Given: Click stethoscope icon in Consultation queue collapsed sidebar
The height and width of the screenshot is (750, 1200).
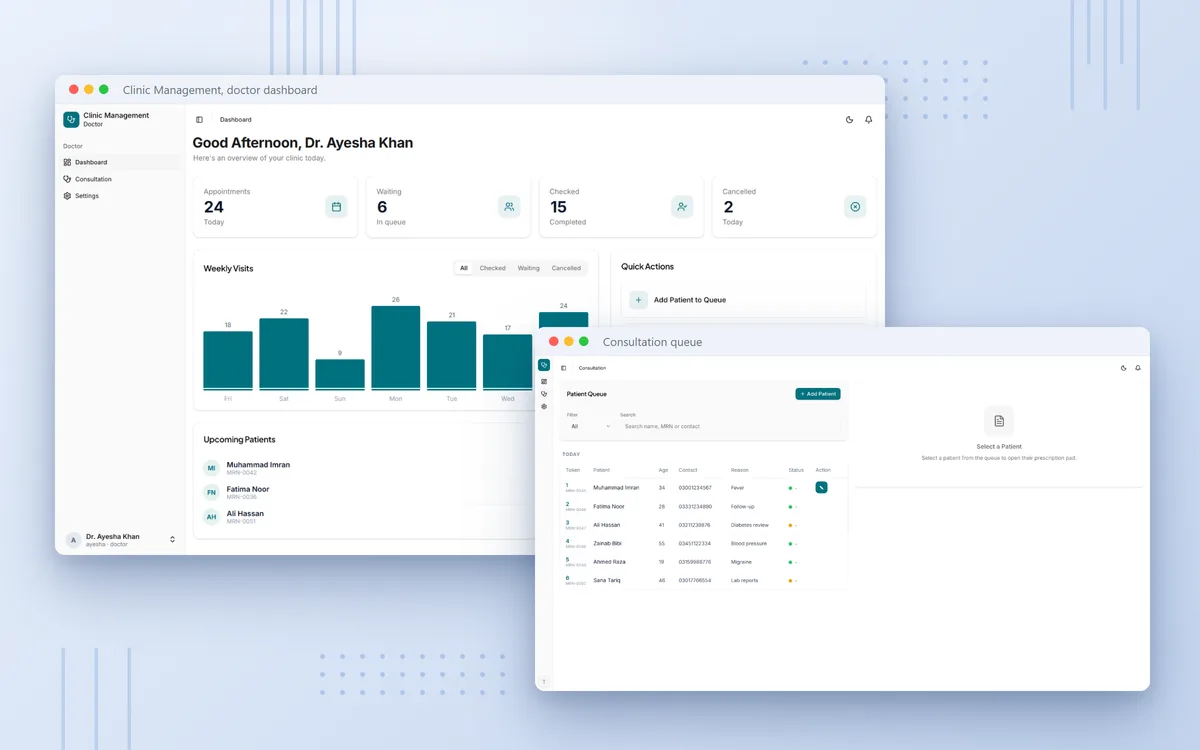Looking at the screenshot, I should point(544,394).
